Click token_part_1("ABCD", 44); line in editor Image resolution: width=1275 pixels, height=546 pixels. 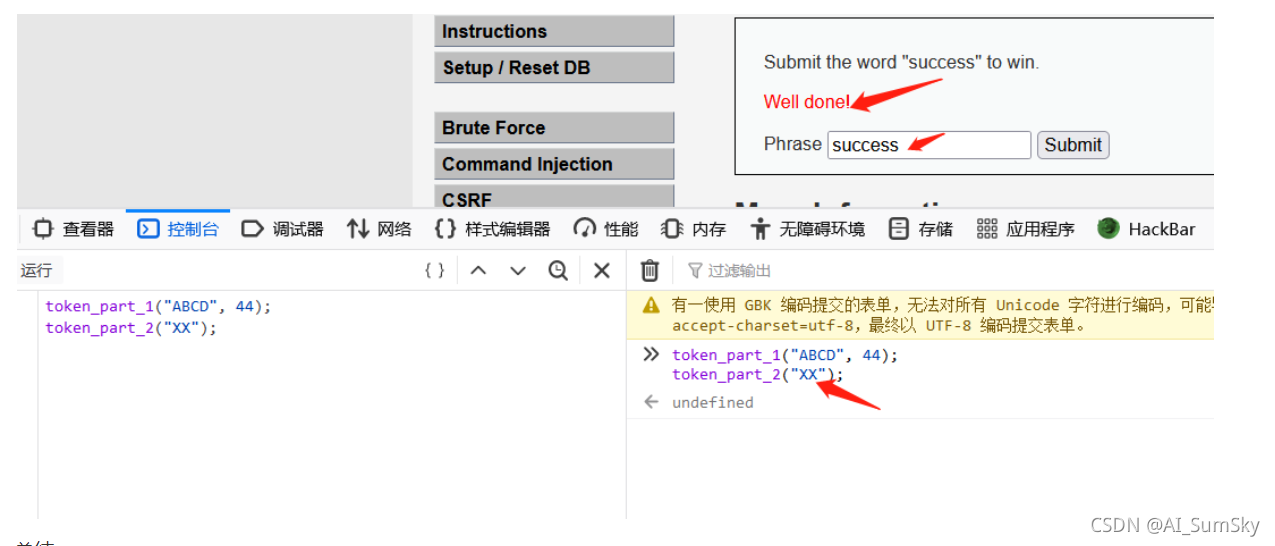click(158, 307)
